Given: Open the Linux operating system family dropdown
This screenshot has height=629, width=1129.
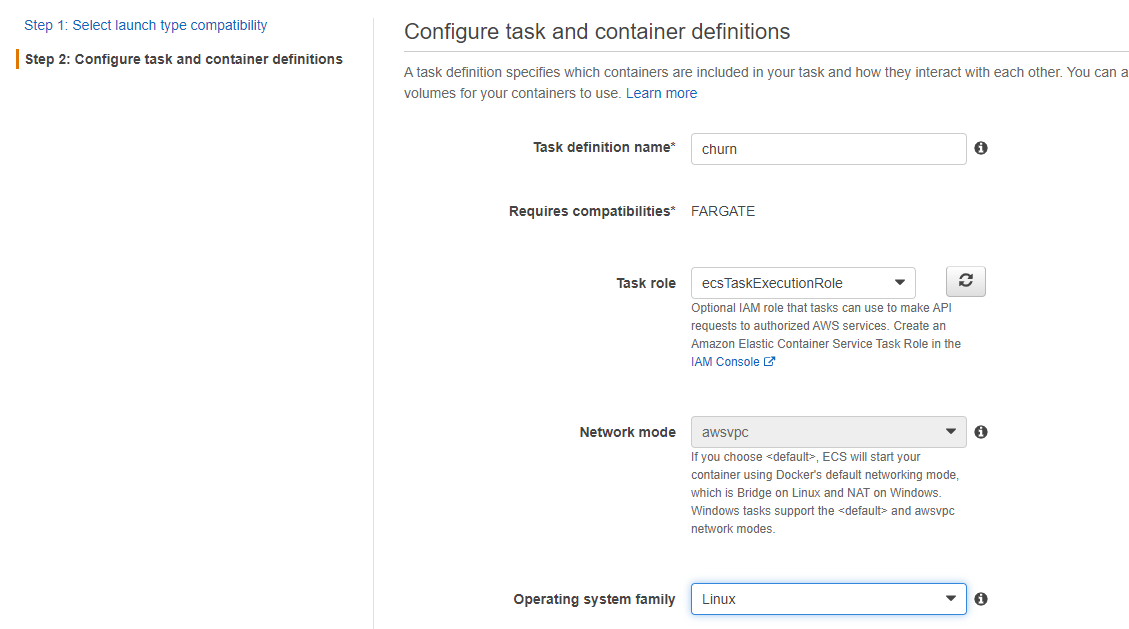Looking at the screenshot, I should tap(828, 599).
